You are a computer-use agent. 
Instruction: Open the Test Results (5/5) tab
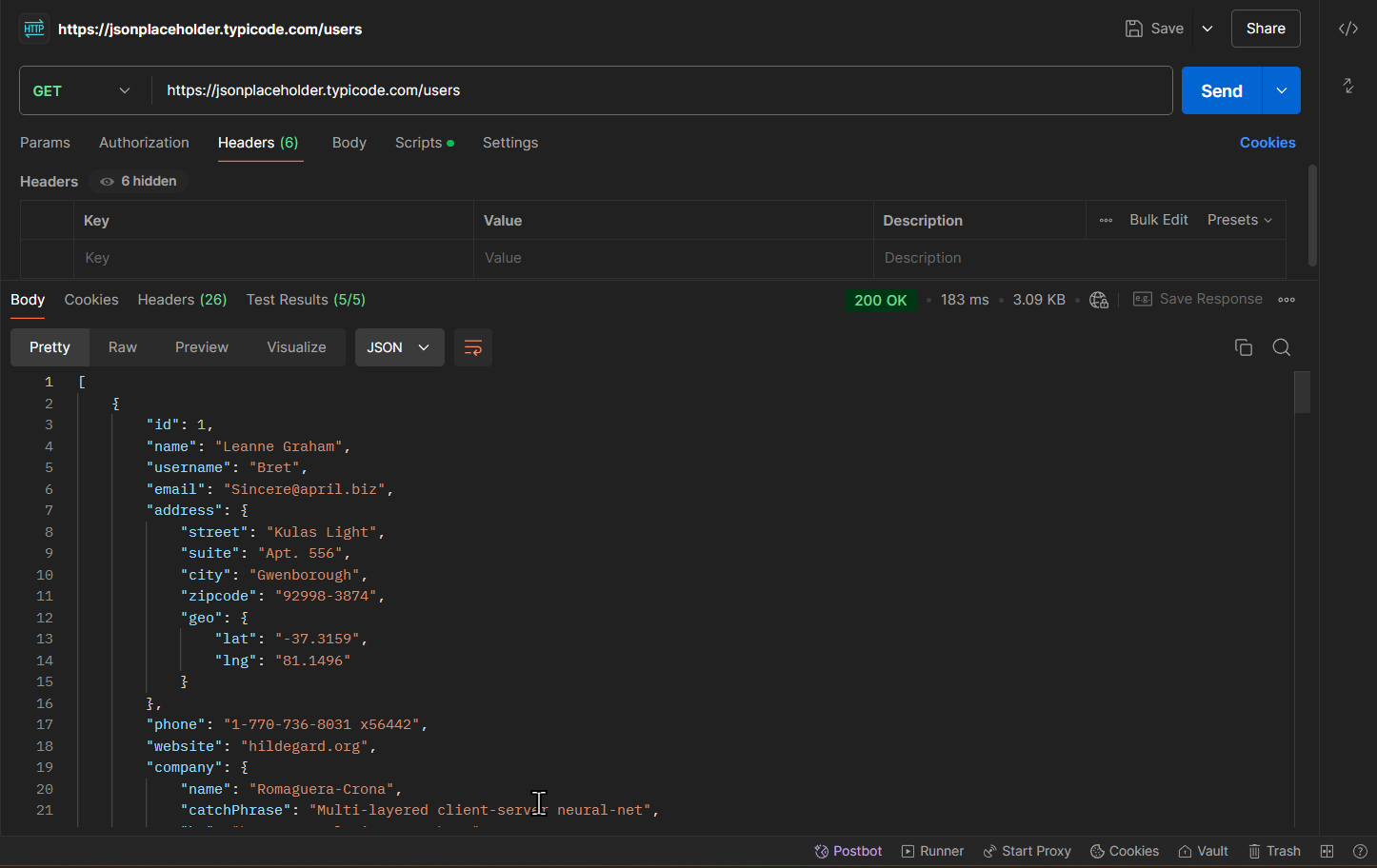pyautogui.click(x=306, y=300)
